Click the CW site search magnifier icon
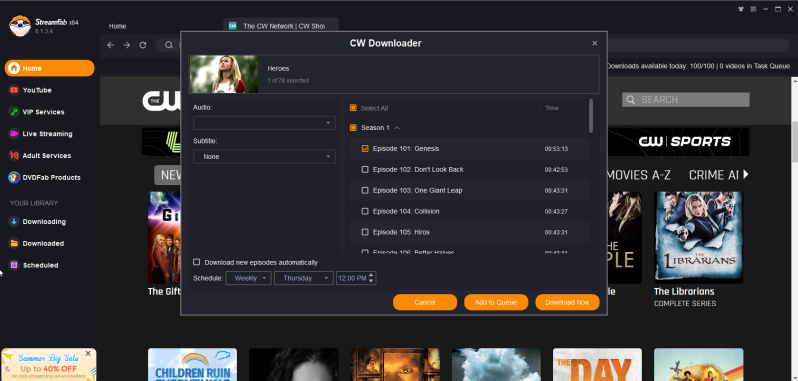This screenshot has width=798, height=381. (x=631, y=100)
